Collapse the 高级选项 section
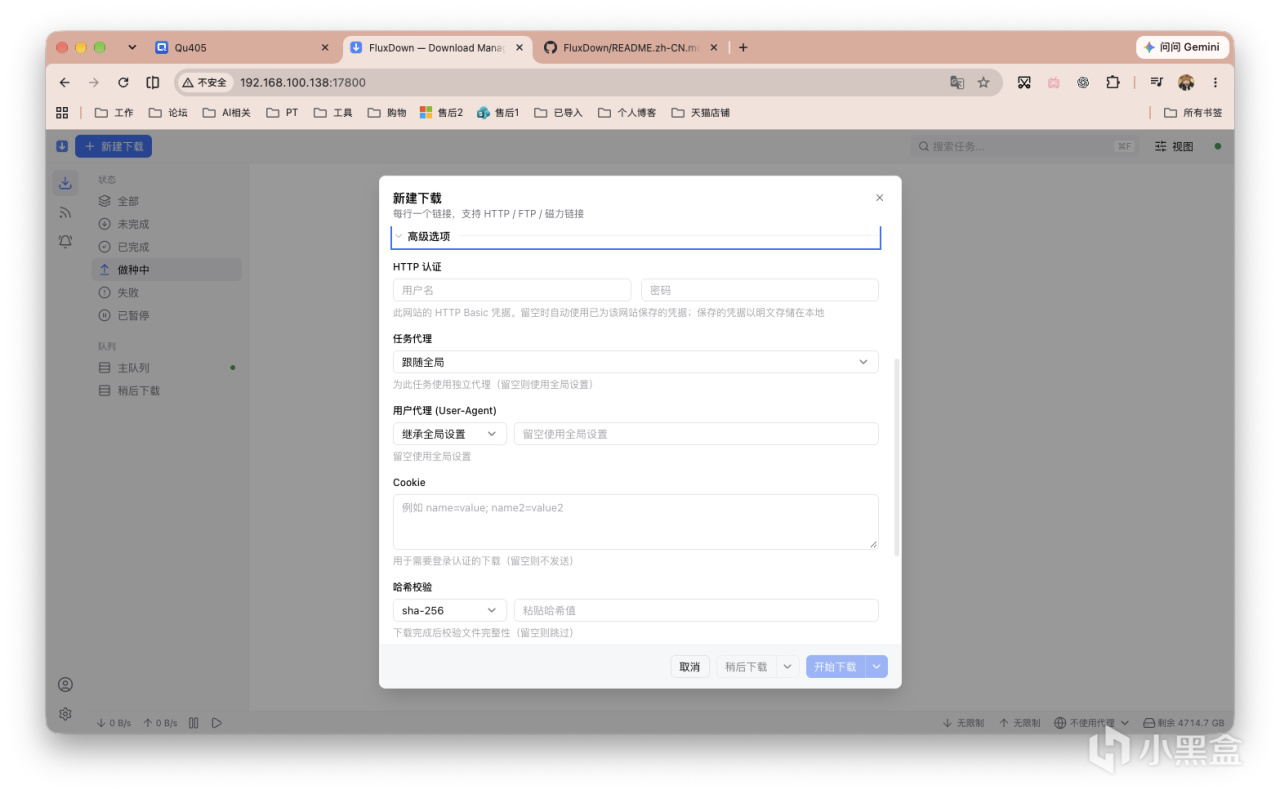The image size is (1280, 794). 635,237
